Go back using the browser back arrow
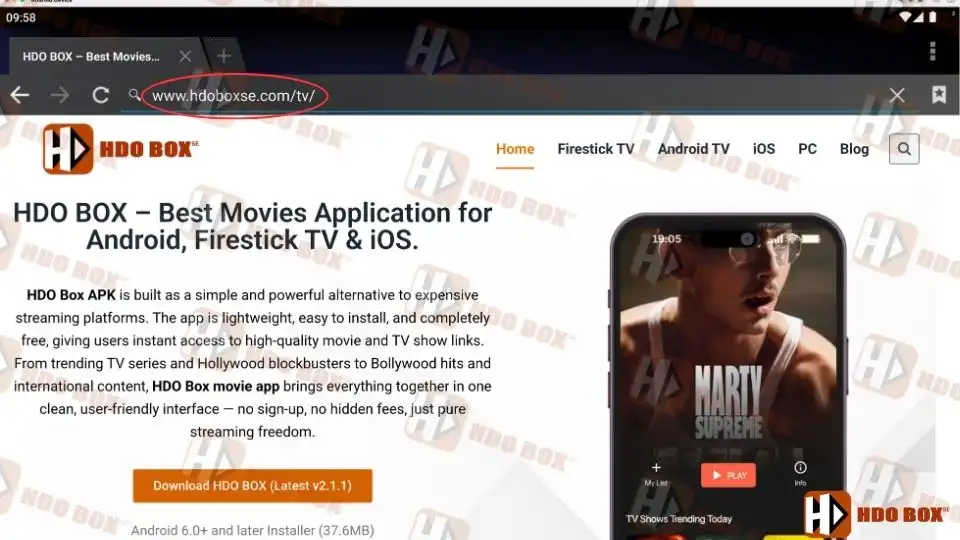Image resolution: width=960 pixels, height=540 pixels. (x=20, y=95)
